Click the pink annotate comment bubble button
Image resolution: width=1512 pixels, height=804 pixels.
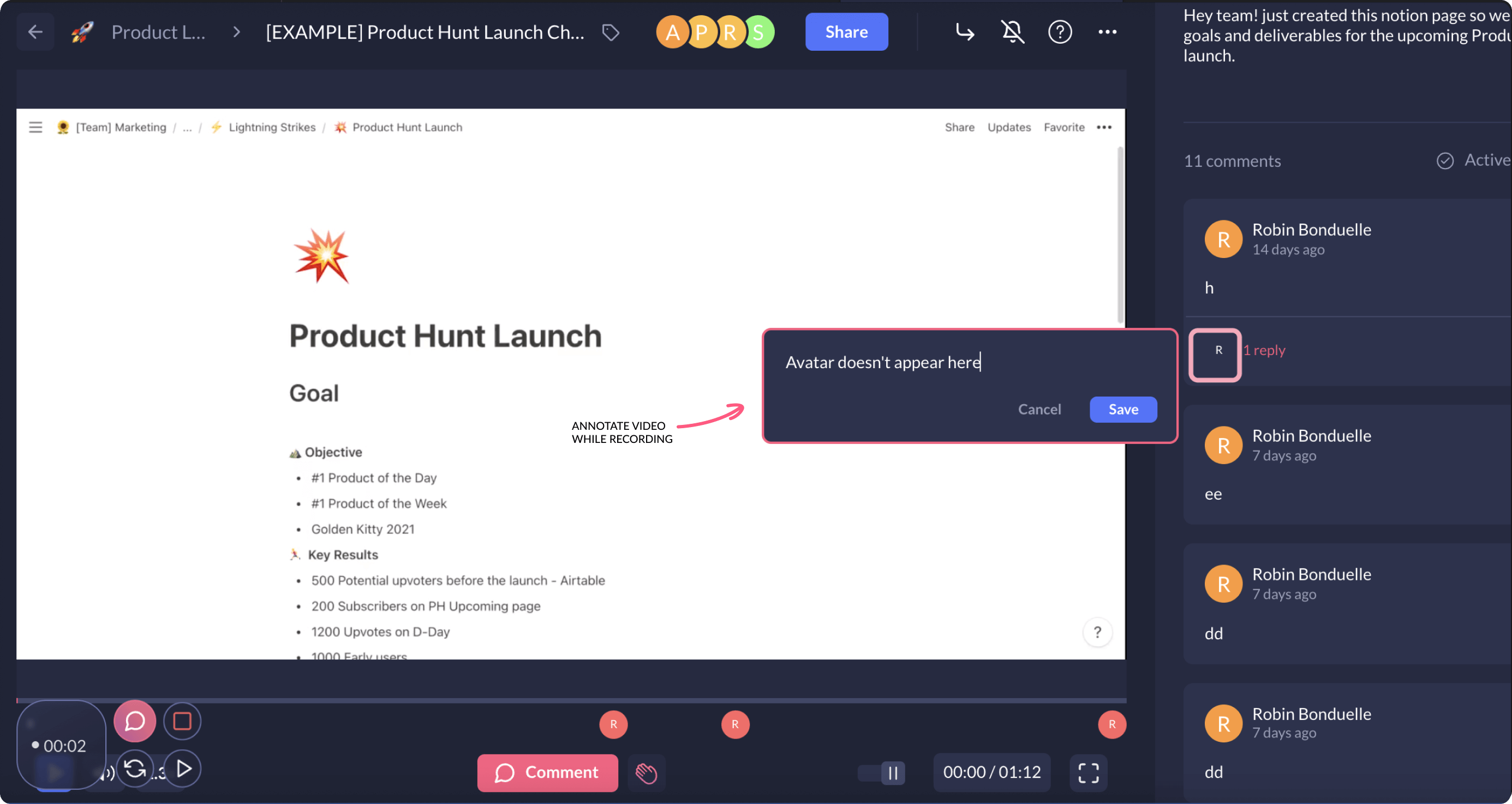tap(134, 721)
